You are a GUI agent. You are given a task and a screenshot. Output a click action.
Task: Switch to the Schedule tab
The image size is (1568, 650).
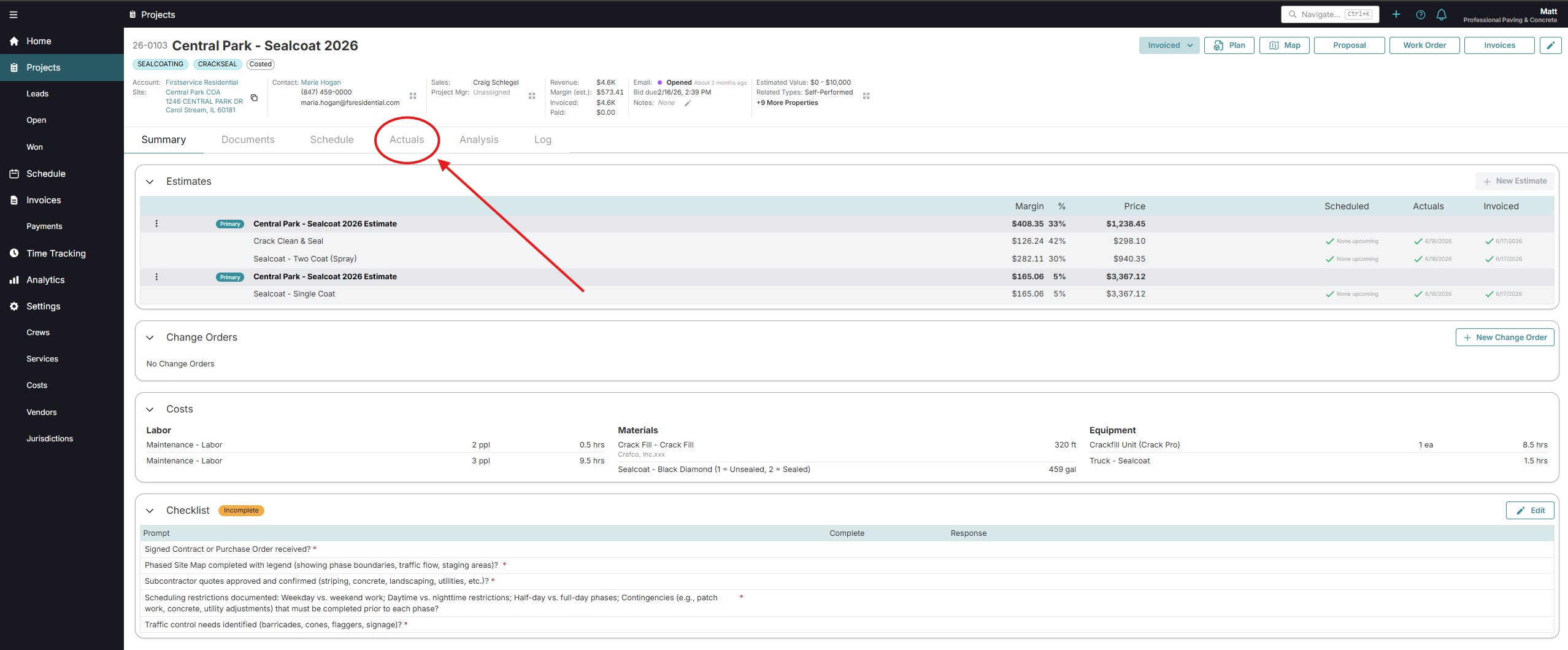click(332, 140)
